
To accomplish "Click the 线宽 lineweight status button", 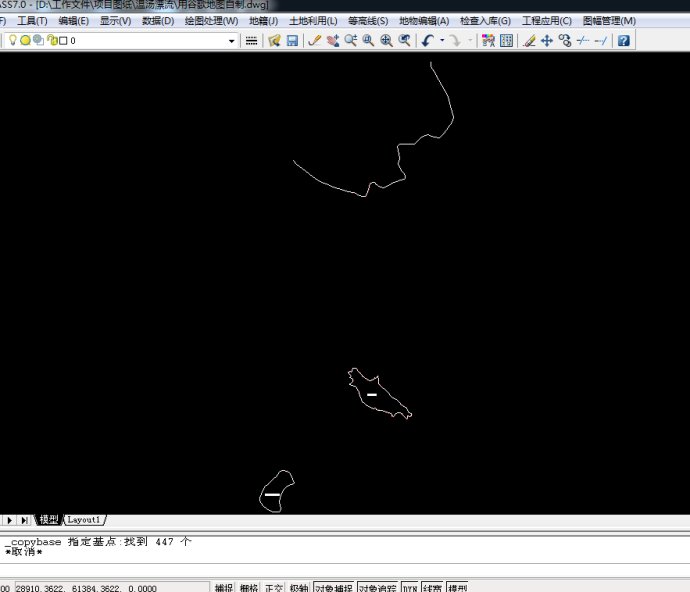I will point(432,587).
